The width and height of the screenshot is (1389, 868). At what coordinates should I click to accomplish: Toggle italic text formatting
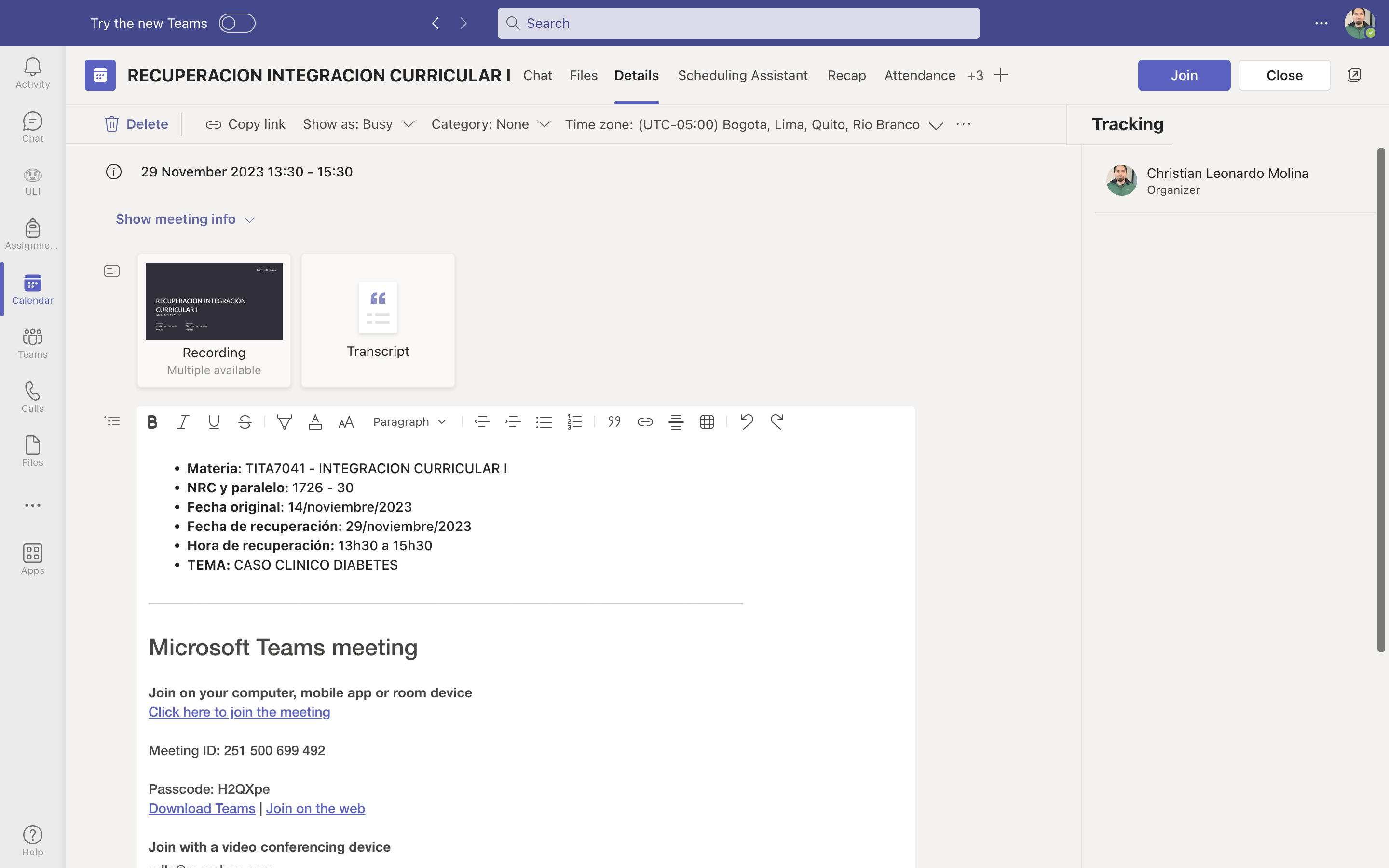pos(183,422)
